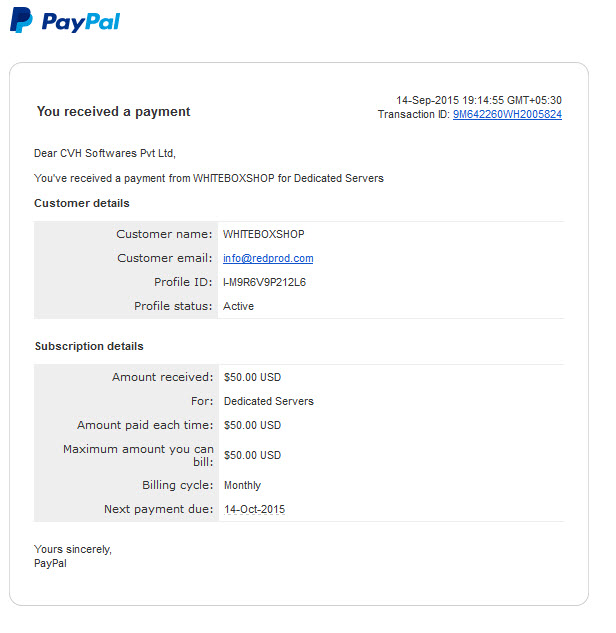Click the PayPal double-P logo icon
This screenshot has height=633, width=616.
click(x=21, y=20)
